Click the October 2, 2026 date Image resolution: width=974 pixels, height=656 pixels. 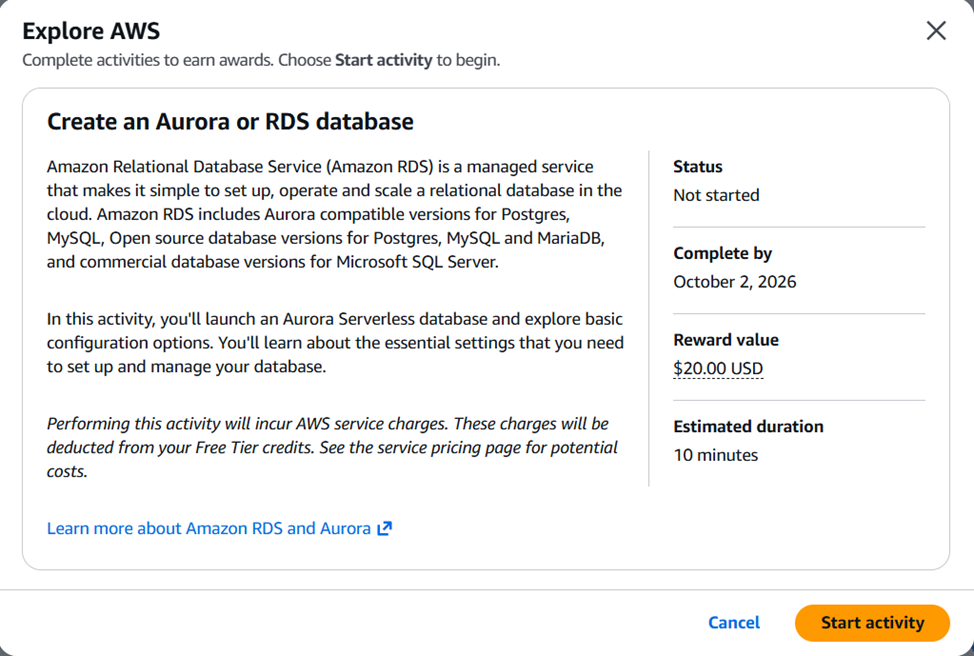coord(735,282)
